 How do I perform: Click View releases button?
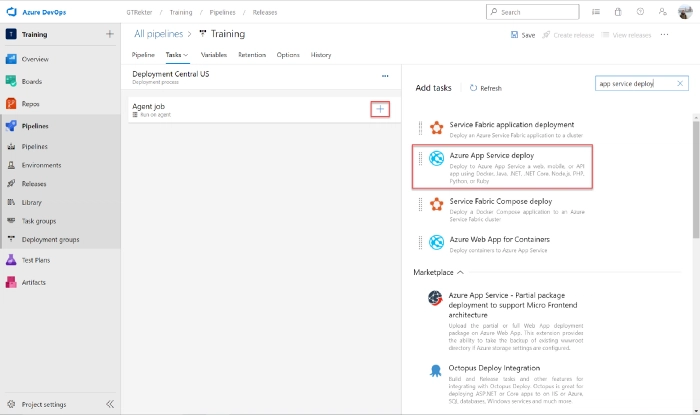(626, 35)
